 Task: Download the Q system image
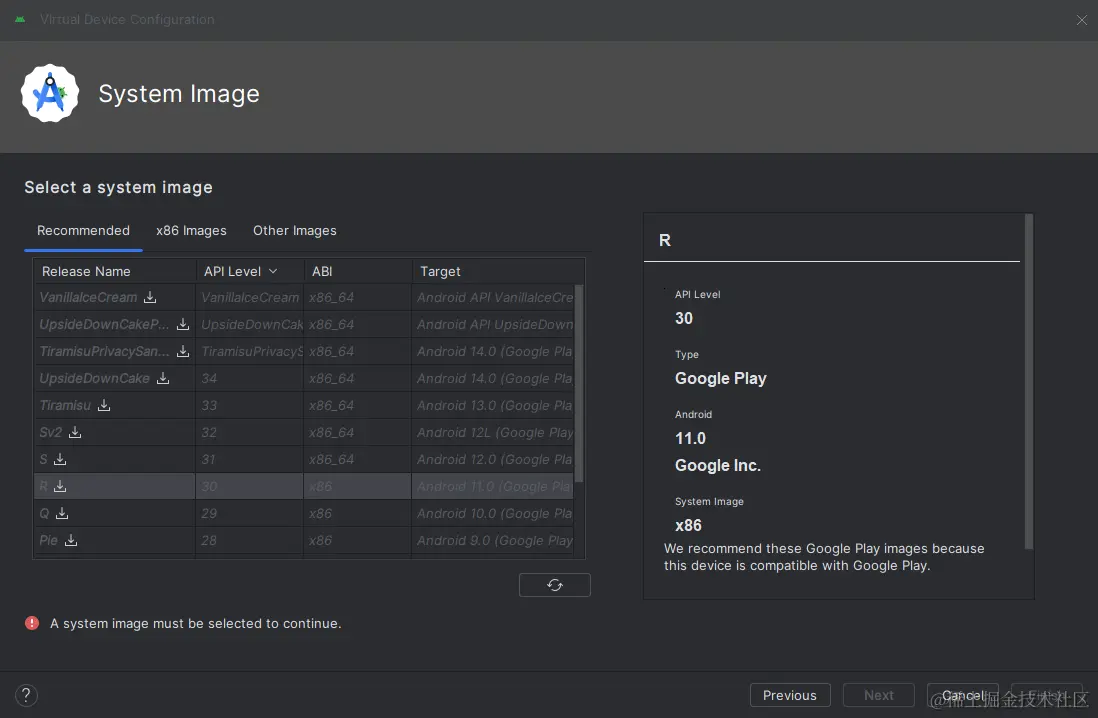tap(62, 513)
